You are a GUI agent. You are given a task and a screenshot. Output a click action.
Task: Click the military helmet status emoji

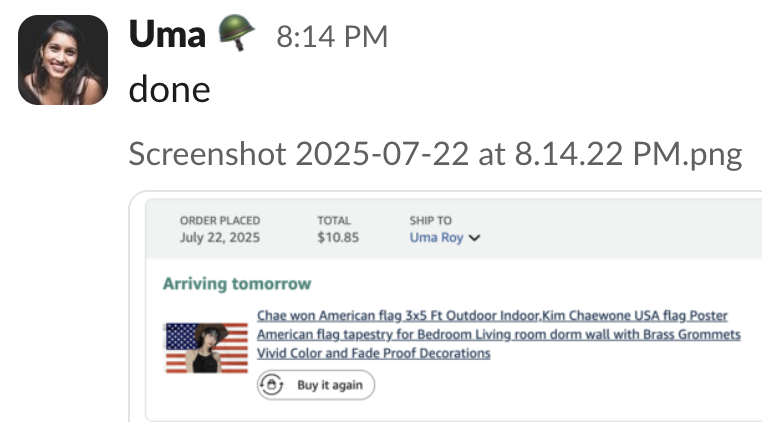click(x=237, y=33)
